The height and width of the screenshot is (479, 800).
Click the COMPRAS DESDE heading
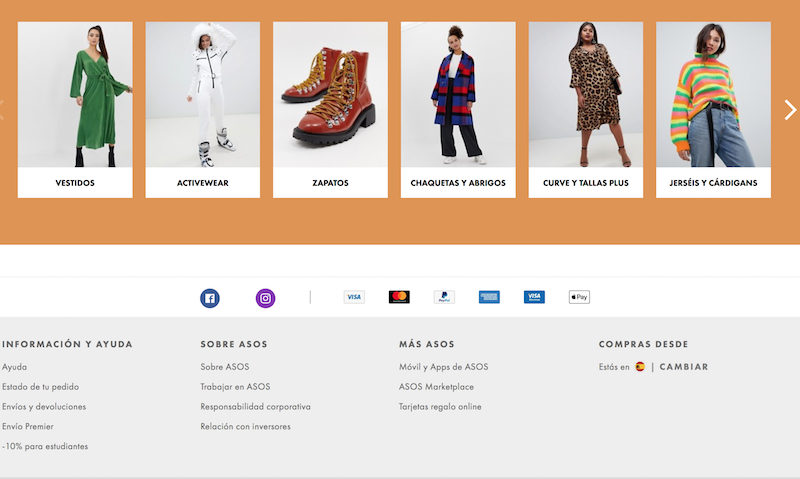pyautogui.click(x=643, y=344)
